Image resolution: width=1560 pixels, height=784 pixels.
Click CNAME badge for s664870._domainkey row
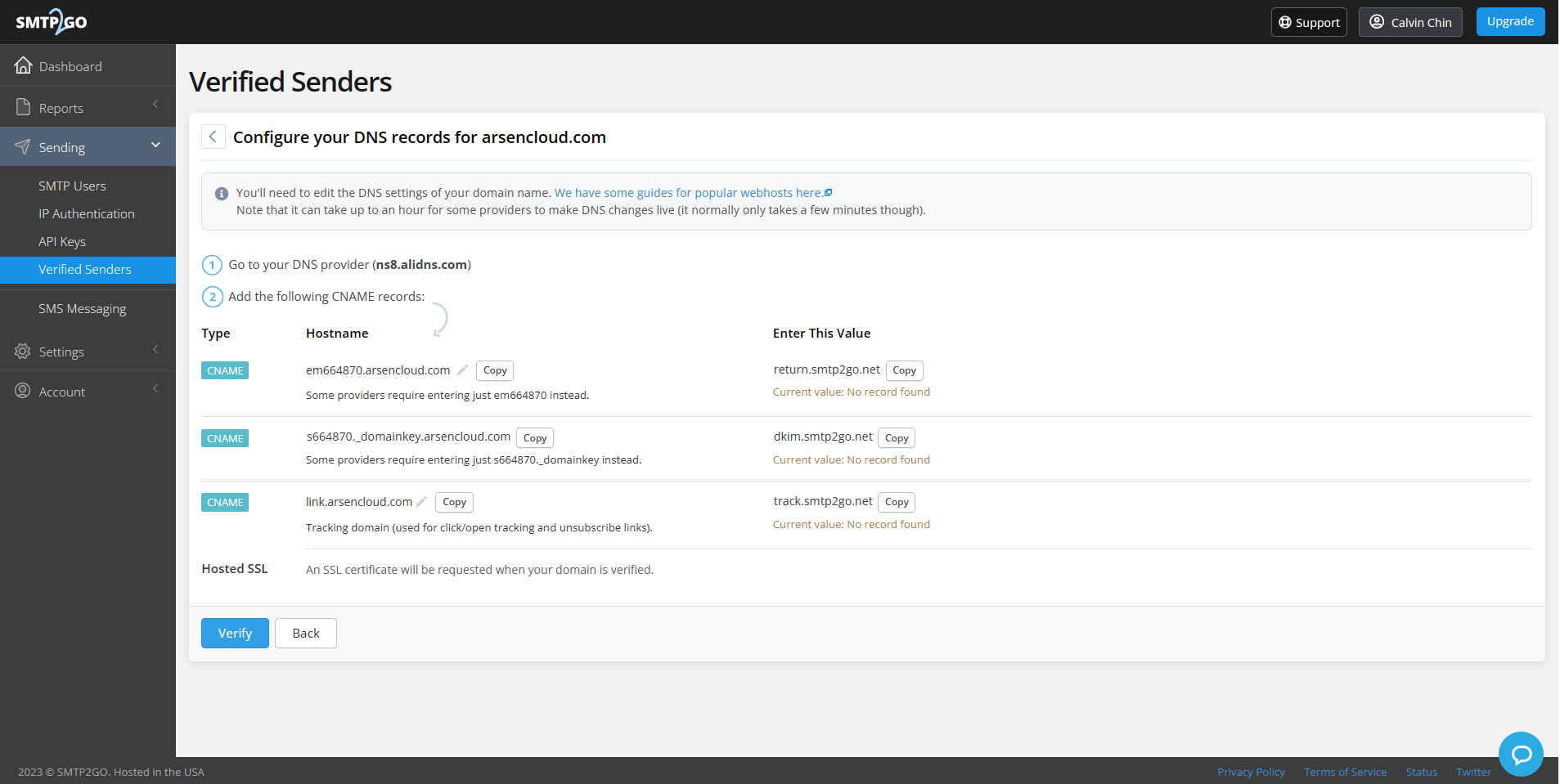(225, 438)
